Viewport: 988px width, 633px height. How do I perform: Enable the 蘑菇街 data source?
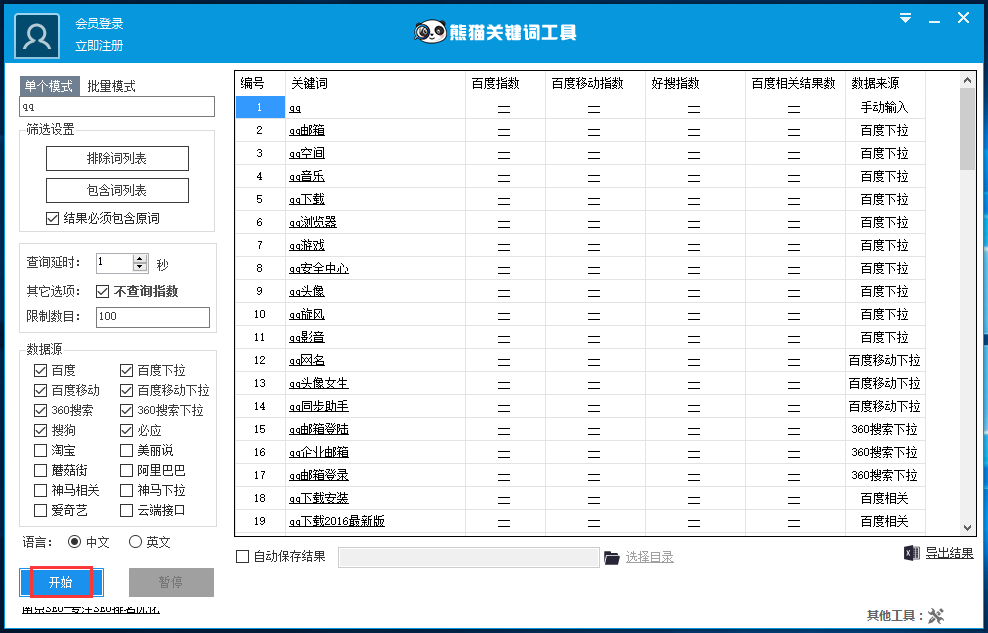tap(40, 470)
